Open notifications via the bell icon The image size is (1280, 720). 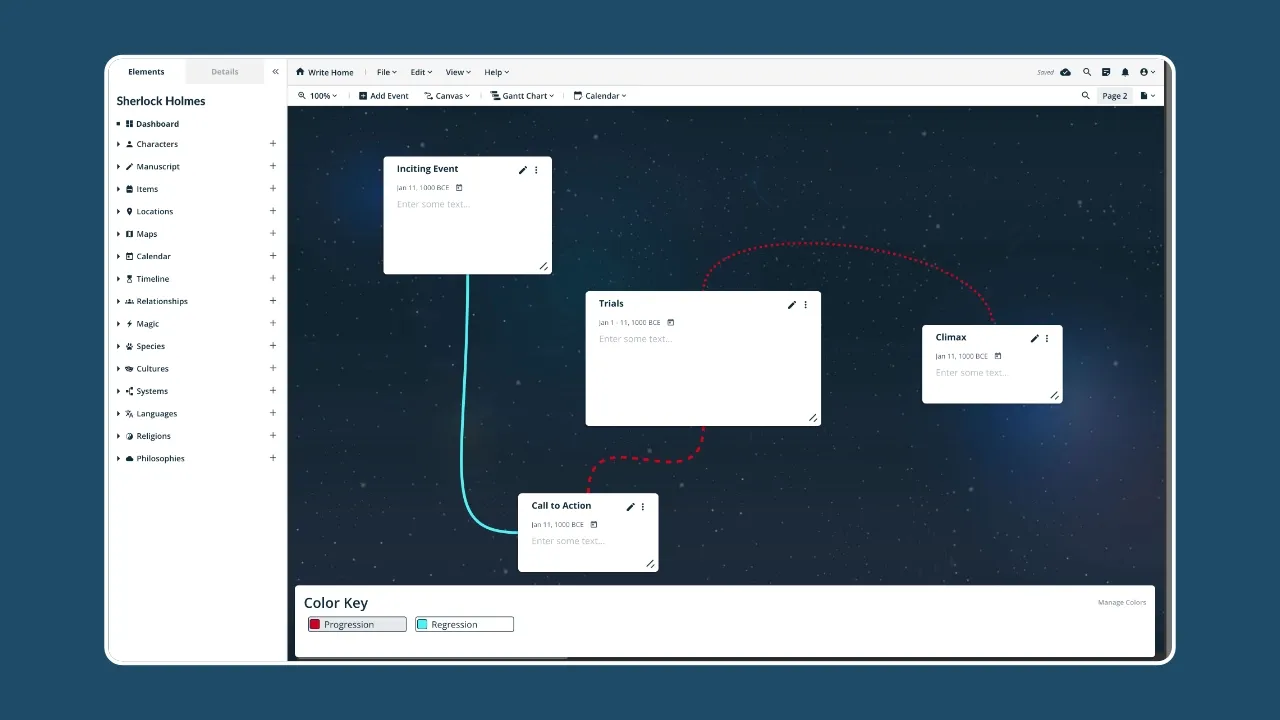tap(1125, 71)
